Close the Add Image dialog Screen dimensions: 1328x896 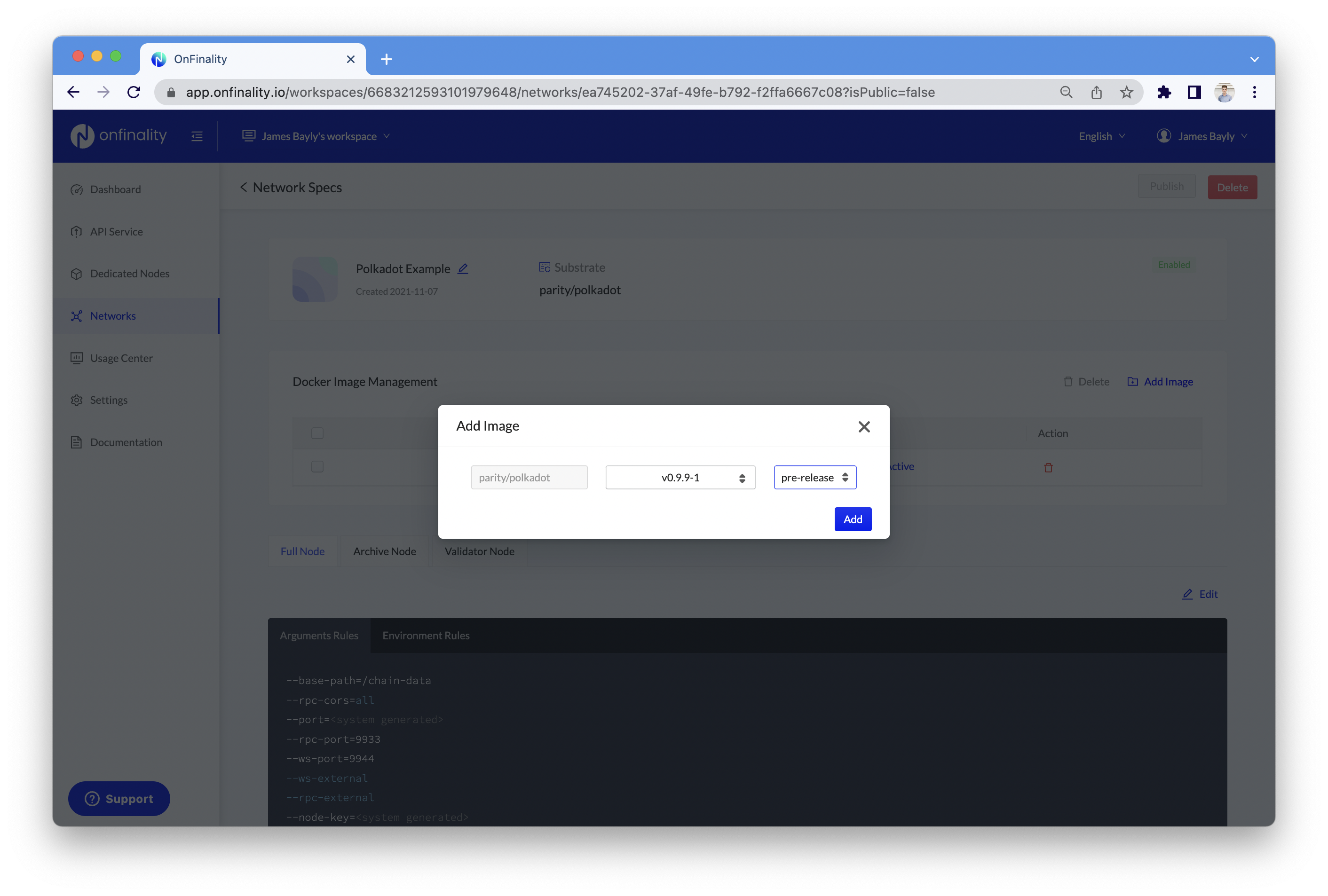click(x=863, y=426)
